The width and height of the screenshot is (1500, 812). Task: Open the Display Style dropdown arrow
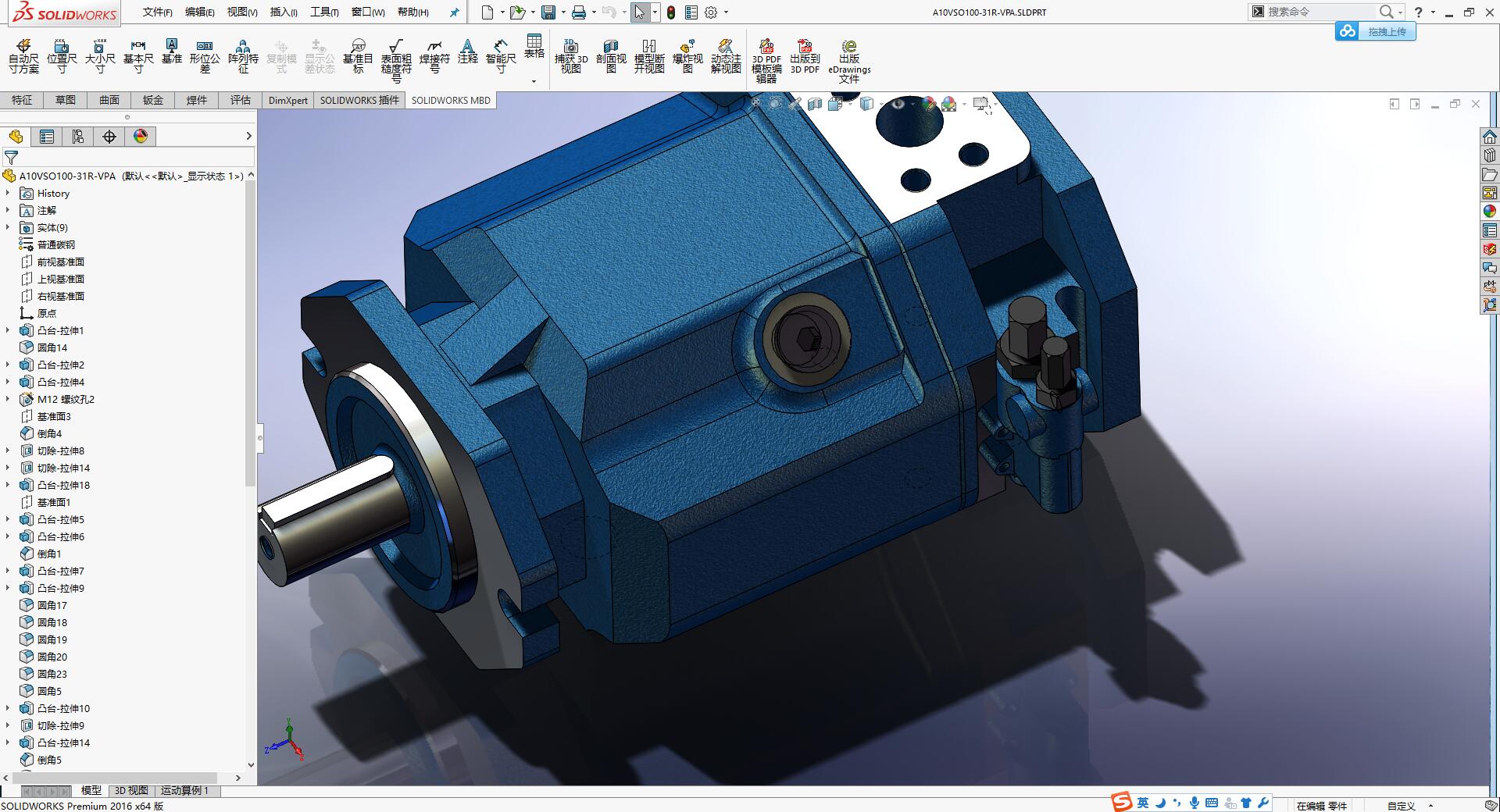tap(880, 103)
